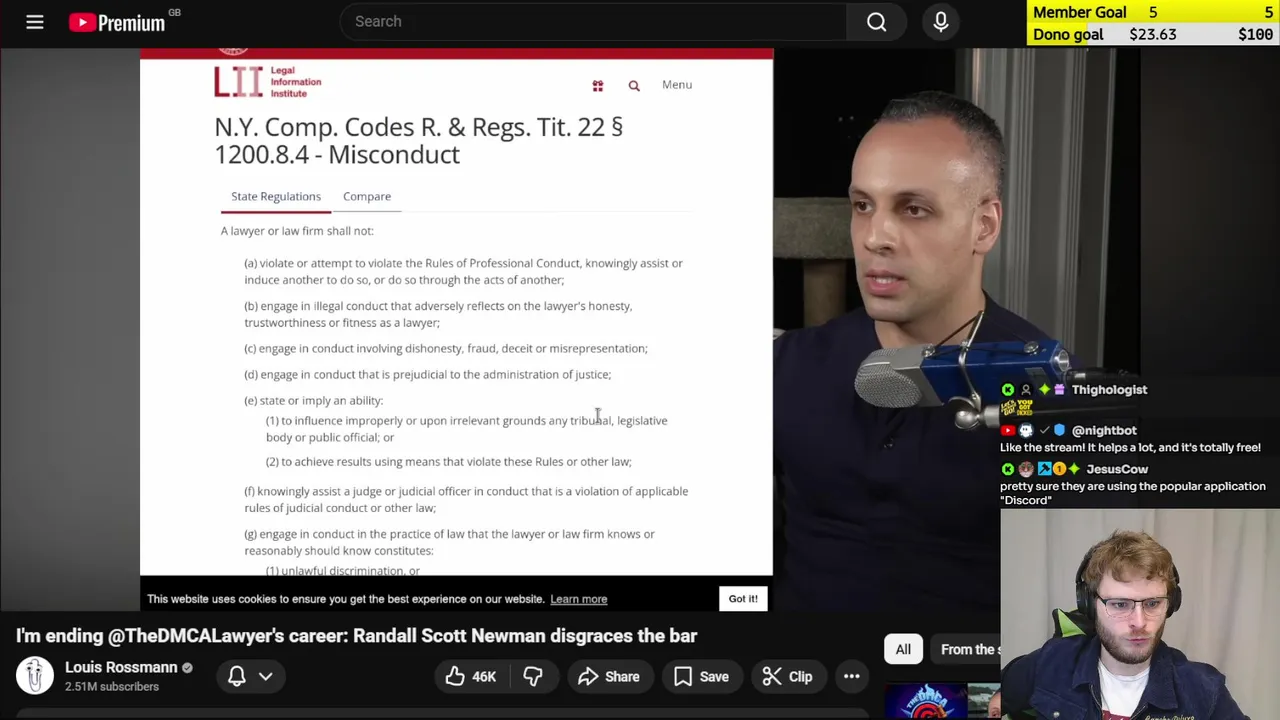Open Louis Rossmann channel avatar

pyautogui.click(x=34, y=676)
